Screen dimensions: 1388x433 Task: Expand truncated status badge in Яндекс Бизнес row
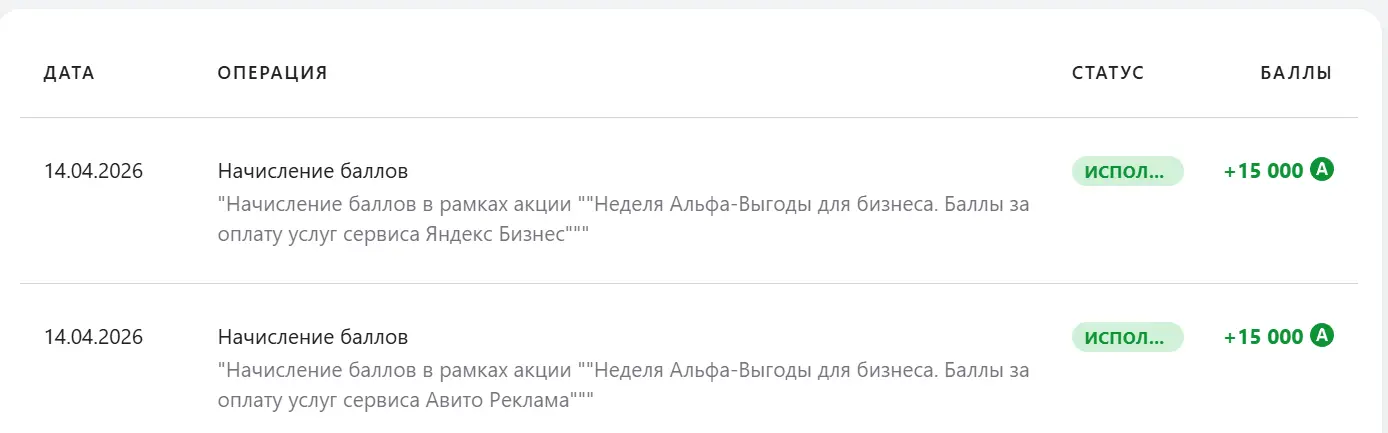(1127, 171)
